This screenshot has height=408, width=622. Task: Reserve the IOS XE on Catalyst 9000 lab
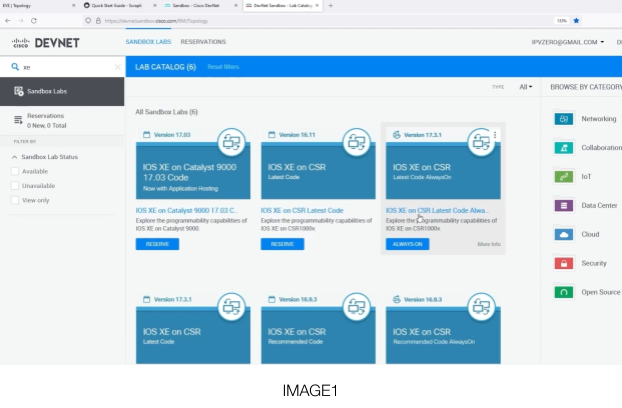pos(157,244)
